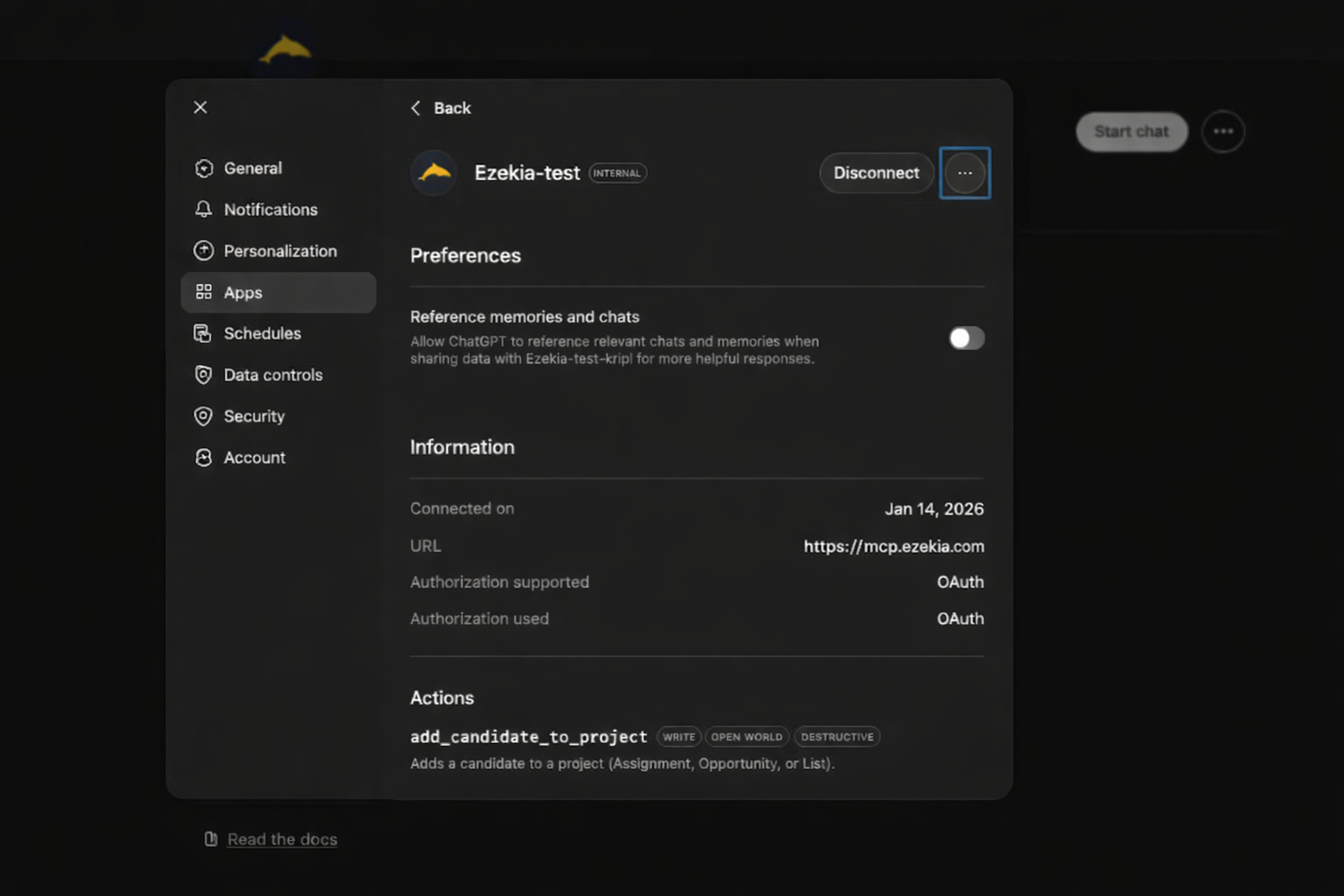Click the Preferences section heading
This screenshot has height=896, width=1344.
465,255
